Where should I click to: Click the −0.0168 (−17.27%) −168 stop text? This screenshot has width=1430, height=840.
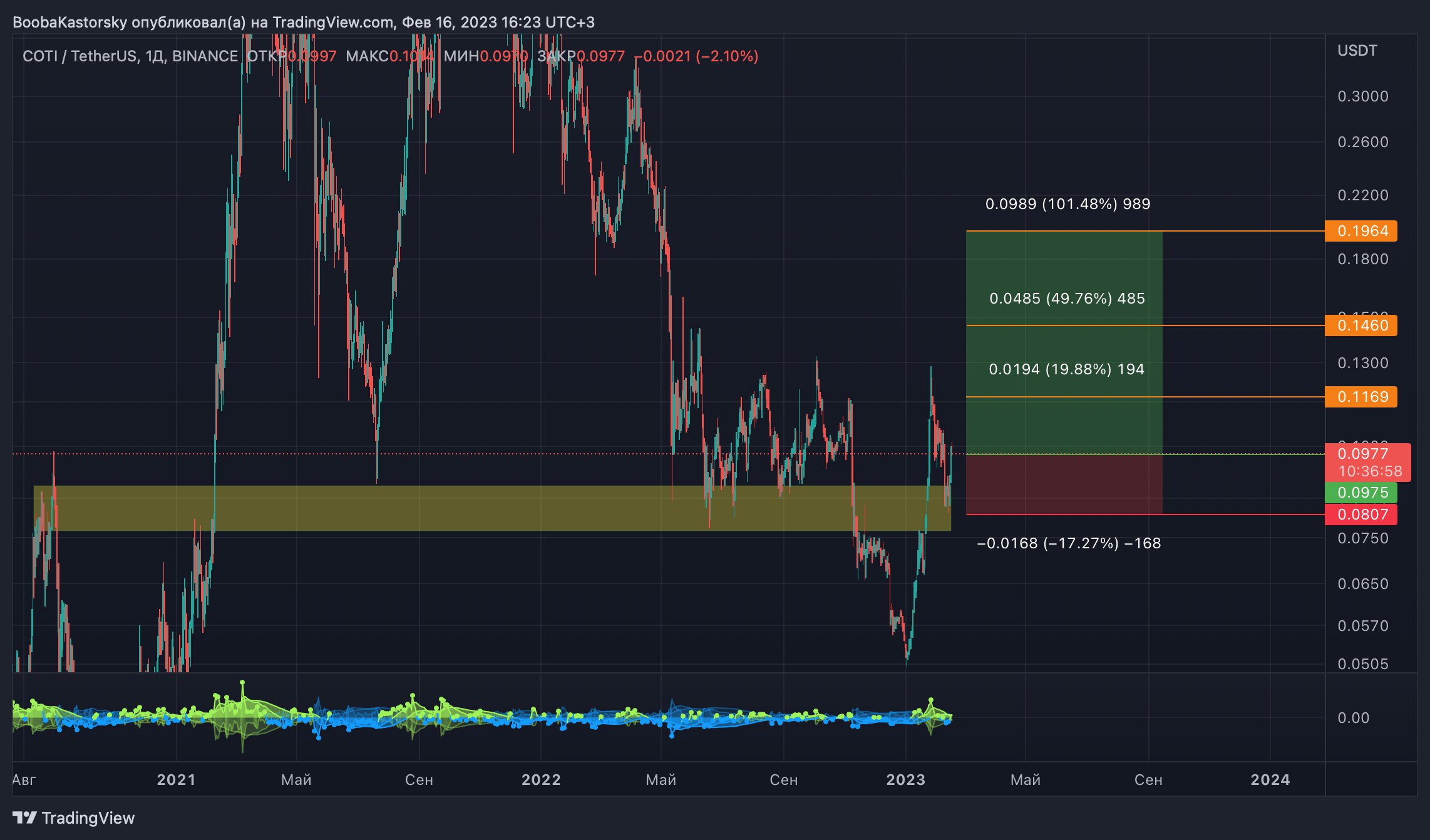1069,543
